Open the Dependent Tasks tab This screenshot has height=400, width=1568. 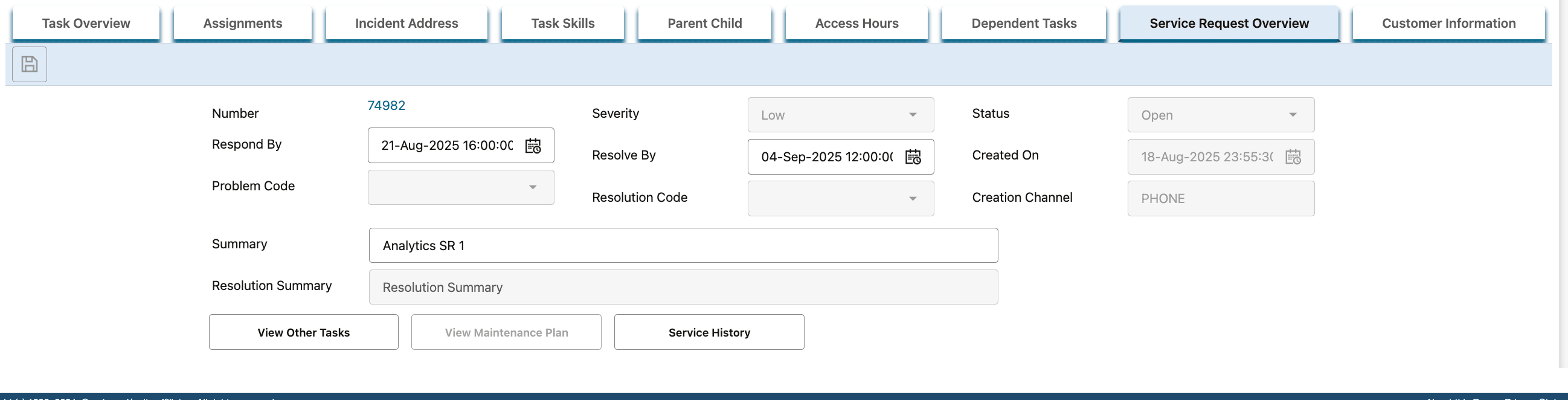point(1023,24)
